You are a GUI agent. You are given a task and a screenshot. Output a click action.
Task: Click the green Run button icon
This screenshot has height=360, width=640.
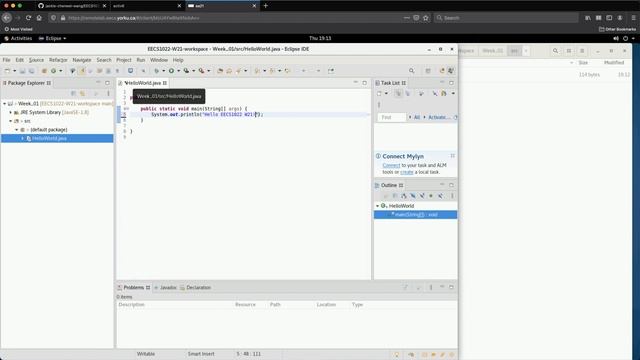[x=171, y=71]
